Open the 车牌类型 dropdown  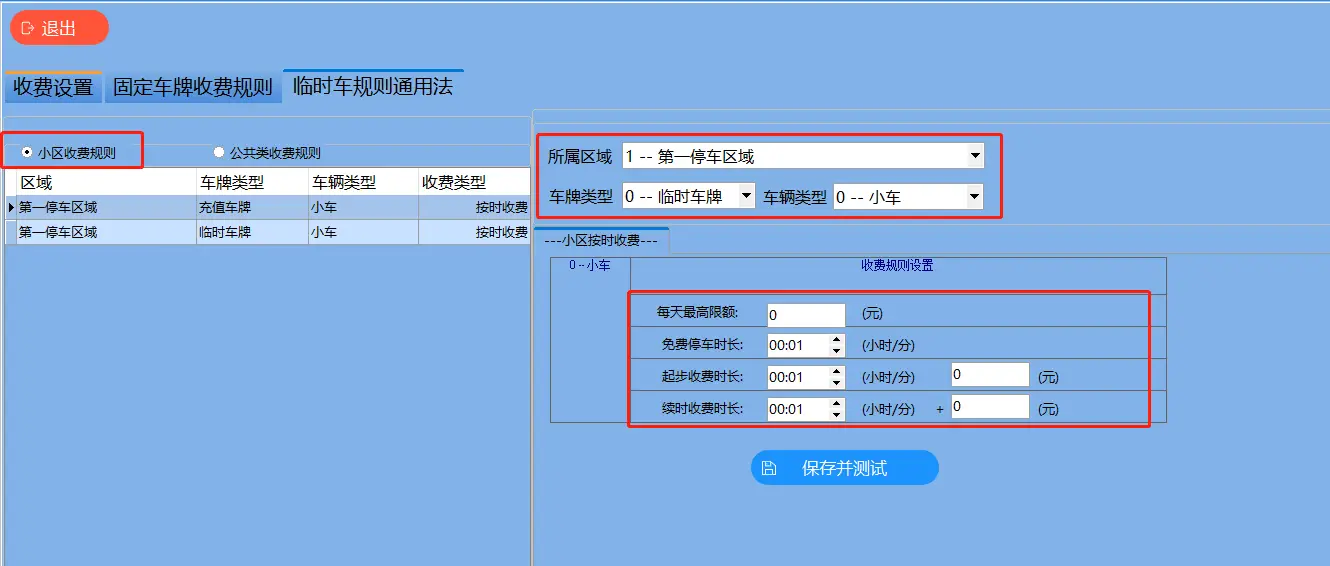click(689, 197)
